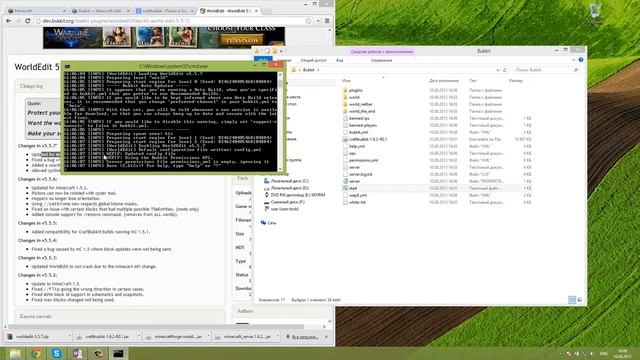The image size is (640, 360).
Task: Go back in the Chrome browser
Action: pos(9,20)
